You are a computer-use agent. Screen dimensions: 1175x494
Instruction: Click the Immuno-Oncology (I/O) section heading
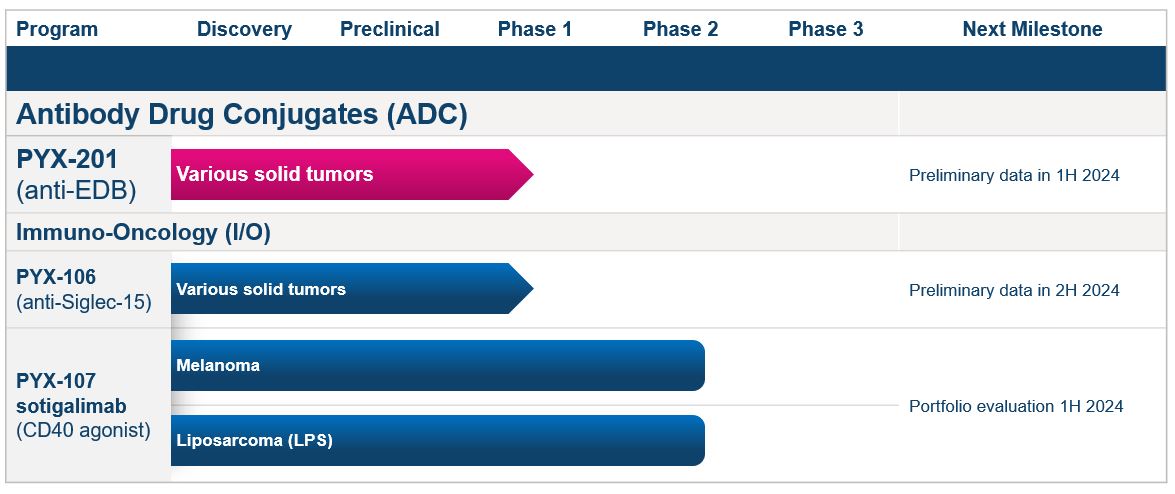[x=143, y=232]
